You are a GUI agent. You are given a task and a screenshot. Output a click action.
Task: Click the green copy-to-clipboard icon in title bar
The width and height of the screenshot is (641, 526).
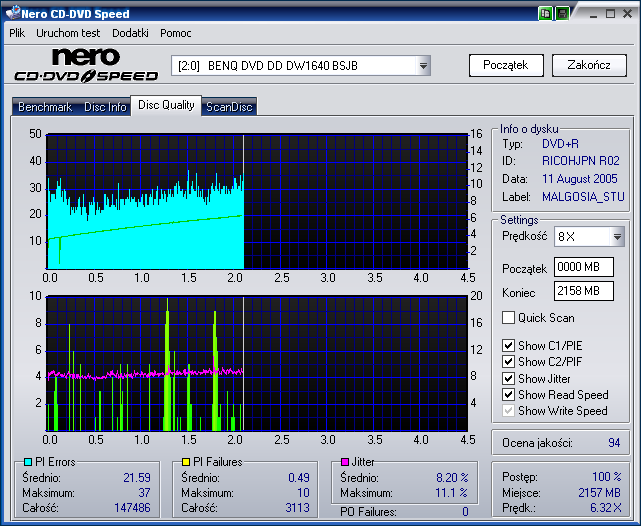[x=545, y=13]
